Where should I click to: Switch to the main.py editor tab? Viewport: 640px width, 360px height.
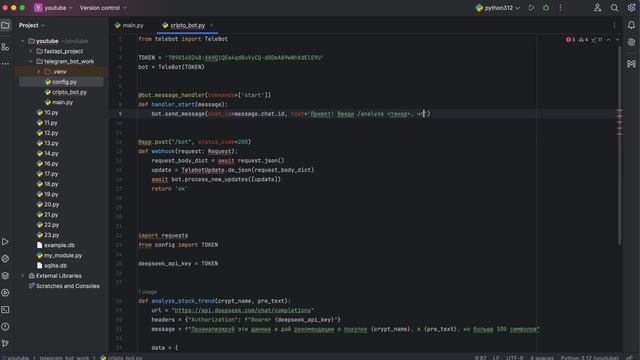129,25
